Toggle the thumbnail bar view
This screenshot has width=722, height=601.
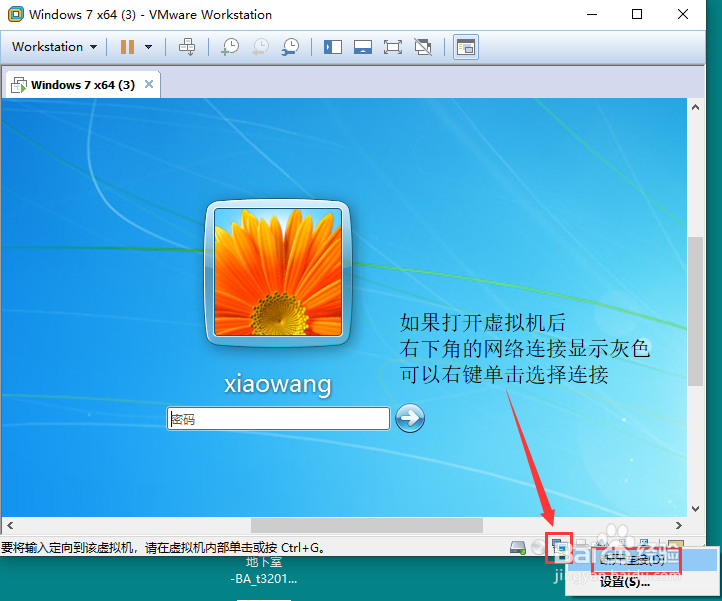363,47
